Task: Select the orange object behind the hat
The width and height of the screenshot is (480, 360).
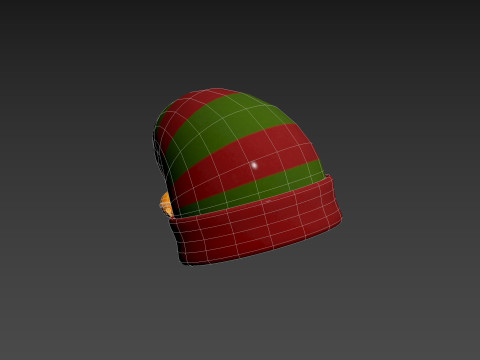Action: 166,204
